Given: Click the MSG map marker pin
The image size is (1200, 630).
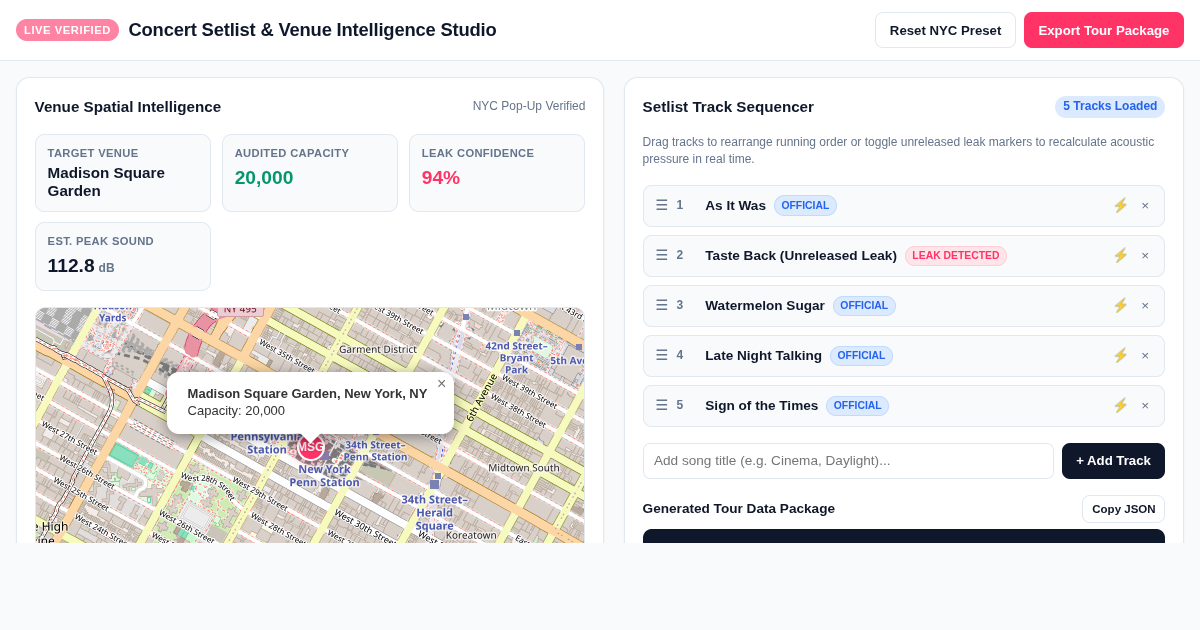Looking at the screenshot, I should pos(311,447).
